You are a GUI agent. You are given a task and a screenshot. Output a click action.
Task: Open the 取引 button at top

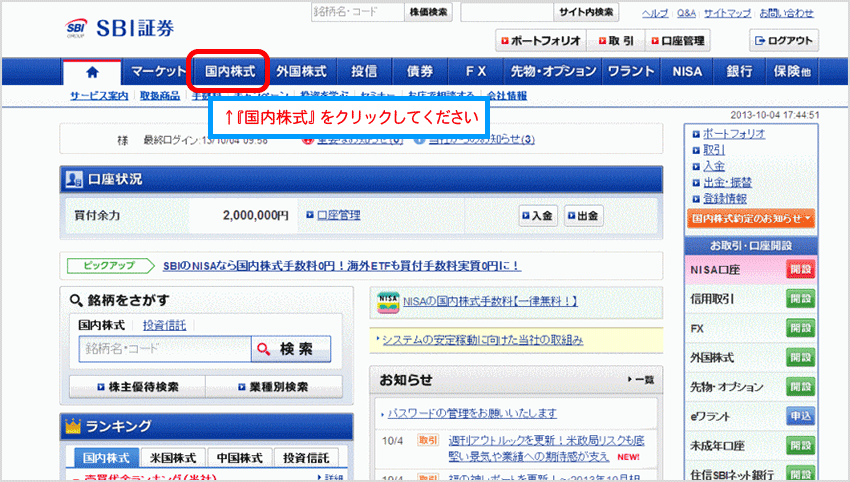point(616,41)
